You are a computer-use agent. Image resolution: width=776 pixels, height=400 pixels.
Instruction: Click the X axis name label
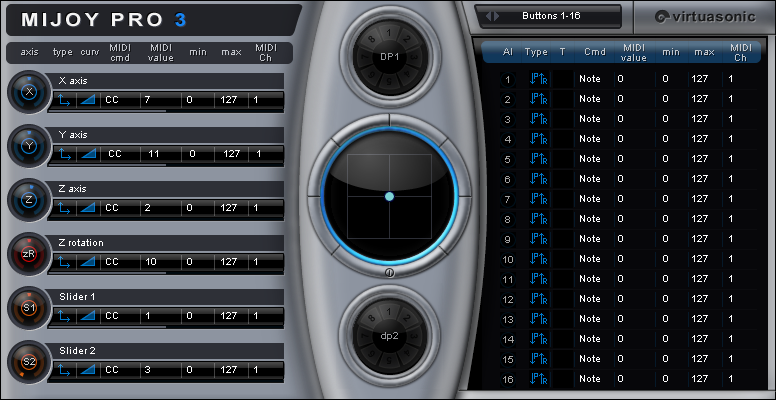(x=73, y=81)
